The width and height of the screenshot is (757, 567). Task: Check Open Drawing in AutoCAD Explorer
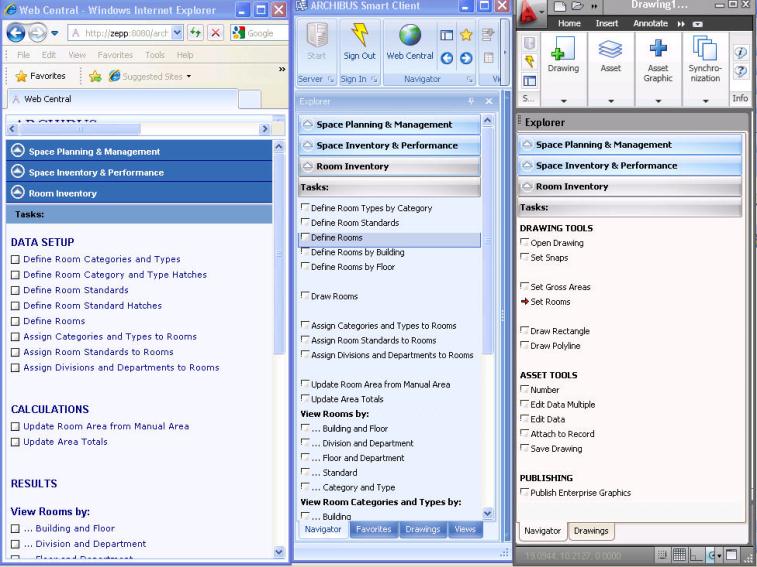524,242
